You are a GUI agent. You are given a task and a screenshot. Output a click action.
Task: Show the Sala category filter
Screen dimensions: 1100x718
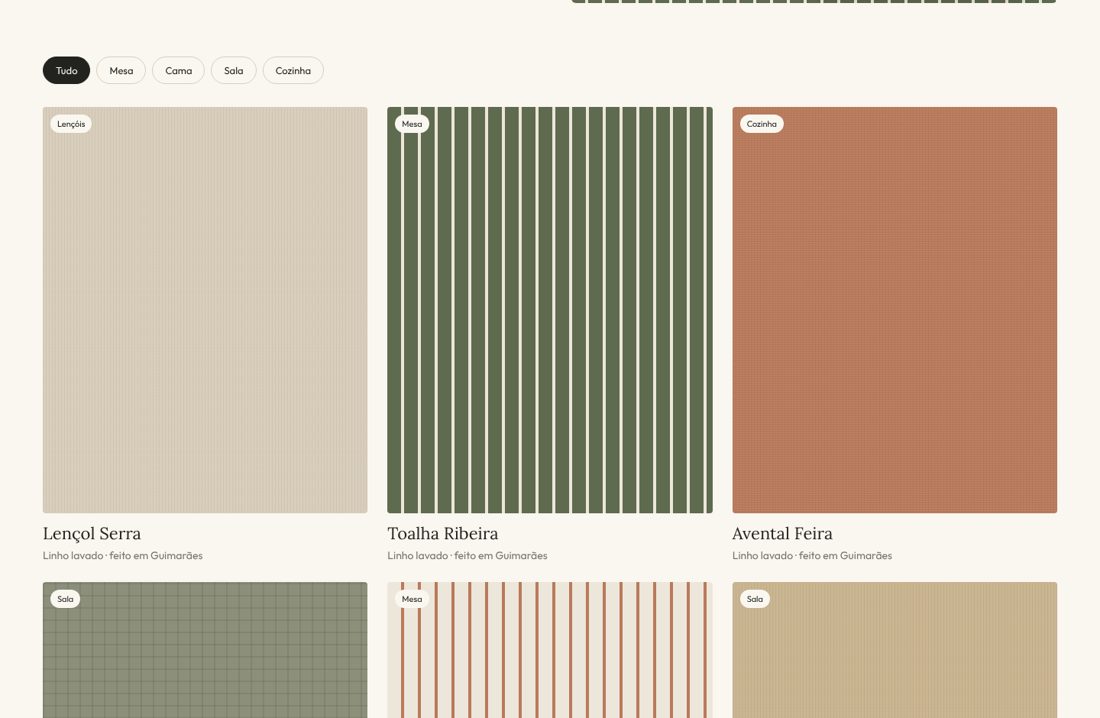pyautogui.click(x=234, y=70)
